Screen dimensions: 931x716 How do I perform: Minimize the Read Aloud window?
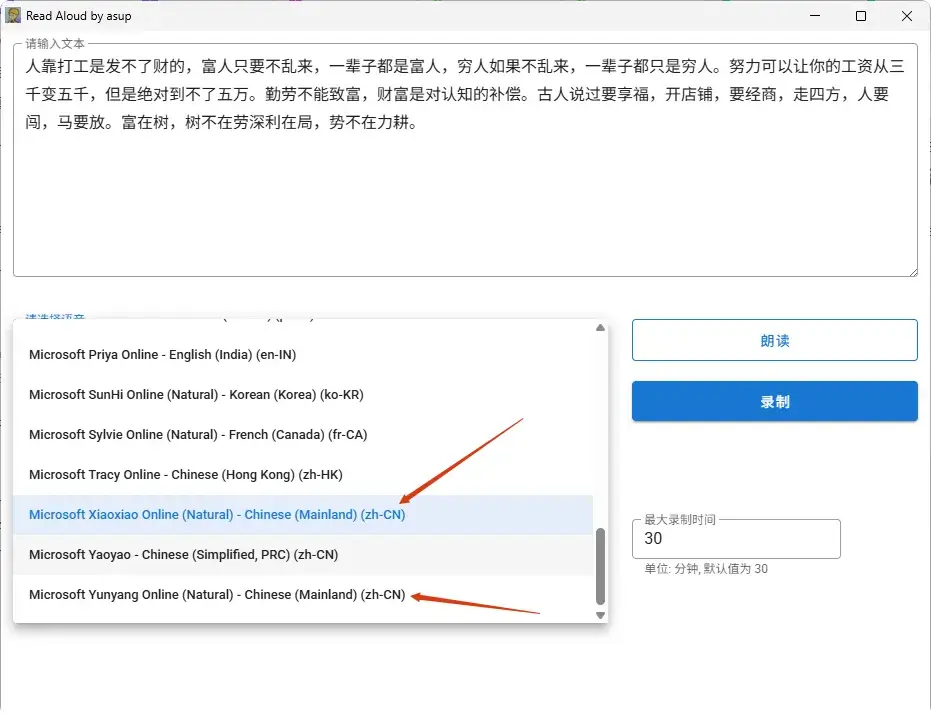pyautogui.click(x=815, y=16)
